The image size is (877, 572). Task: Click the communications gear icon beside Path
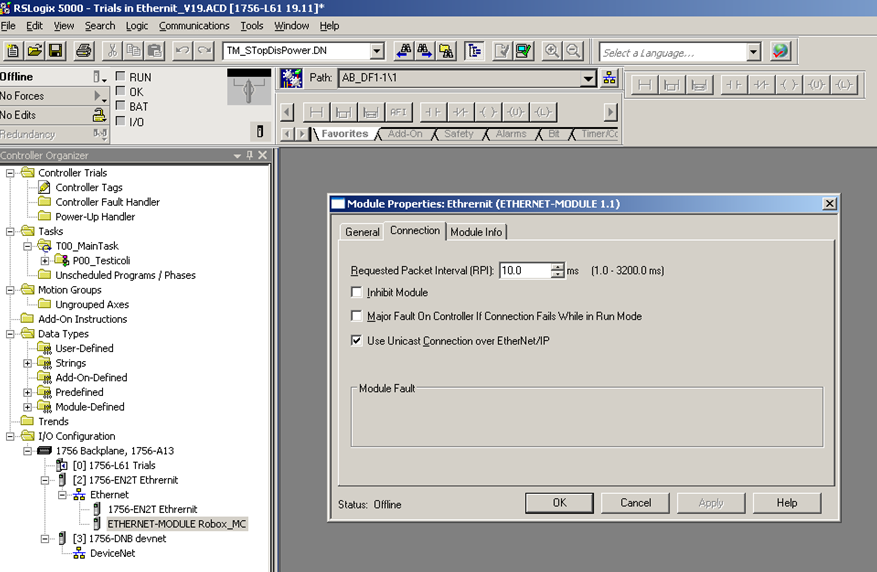point(291,78)
